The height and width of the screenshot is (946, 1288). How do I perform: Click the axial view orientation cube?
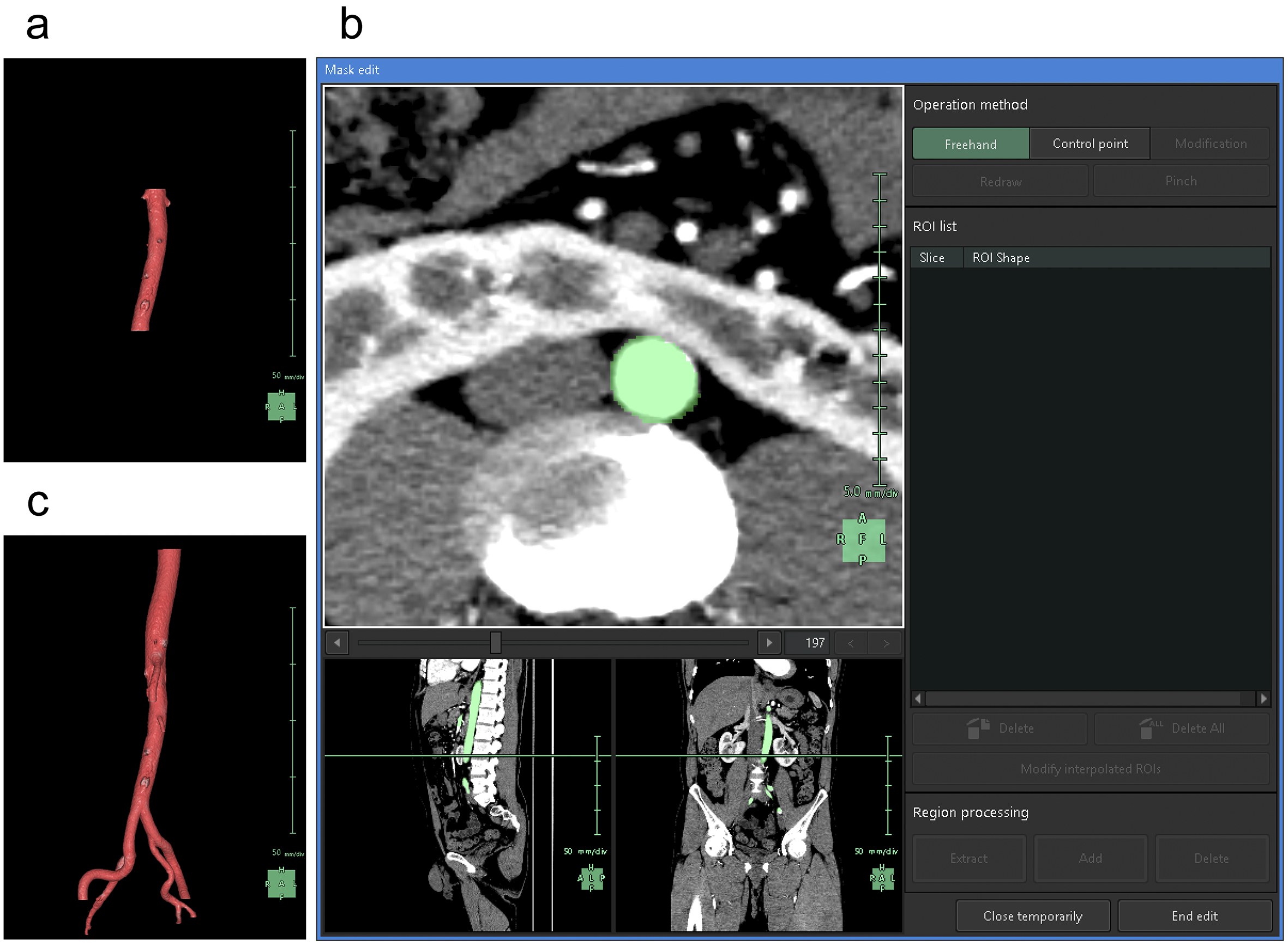pyautogui.click(x=863, y=540)
